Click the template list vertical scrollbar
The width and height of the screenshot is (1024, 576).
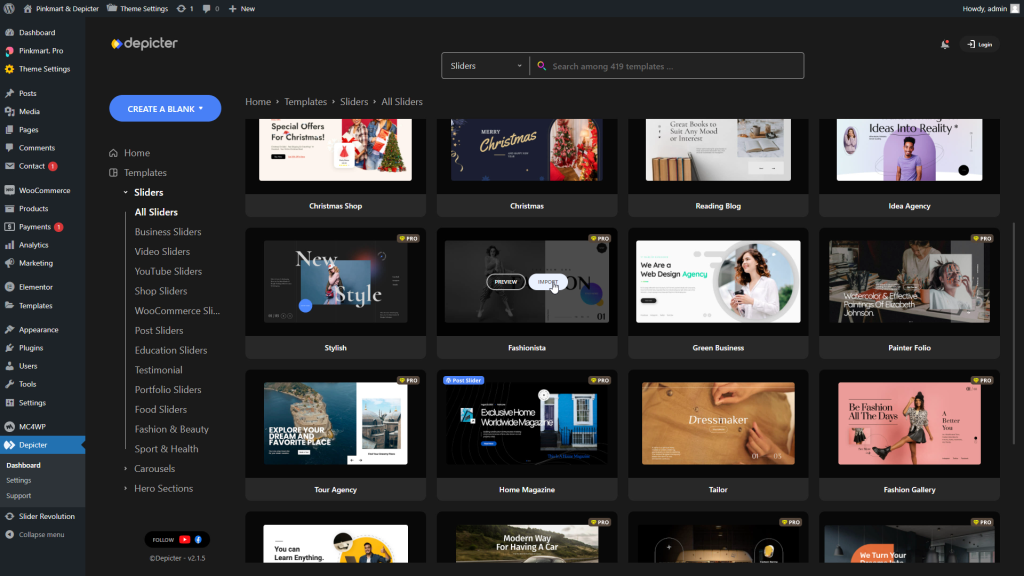pyautogui.click(x=1014, y=333)
